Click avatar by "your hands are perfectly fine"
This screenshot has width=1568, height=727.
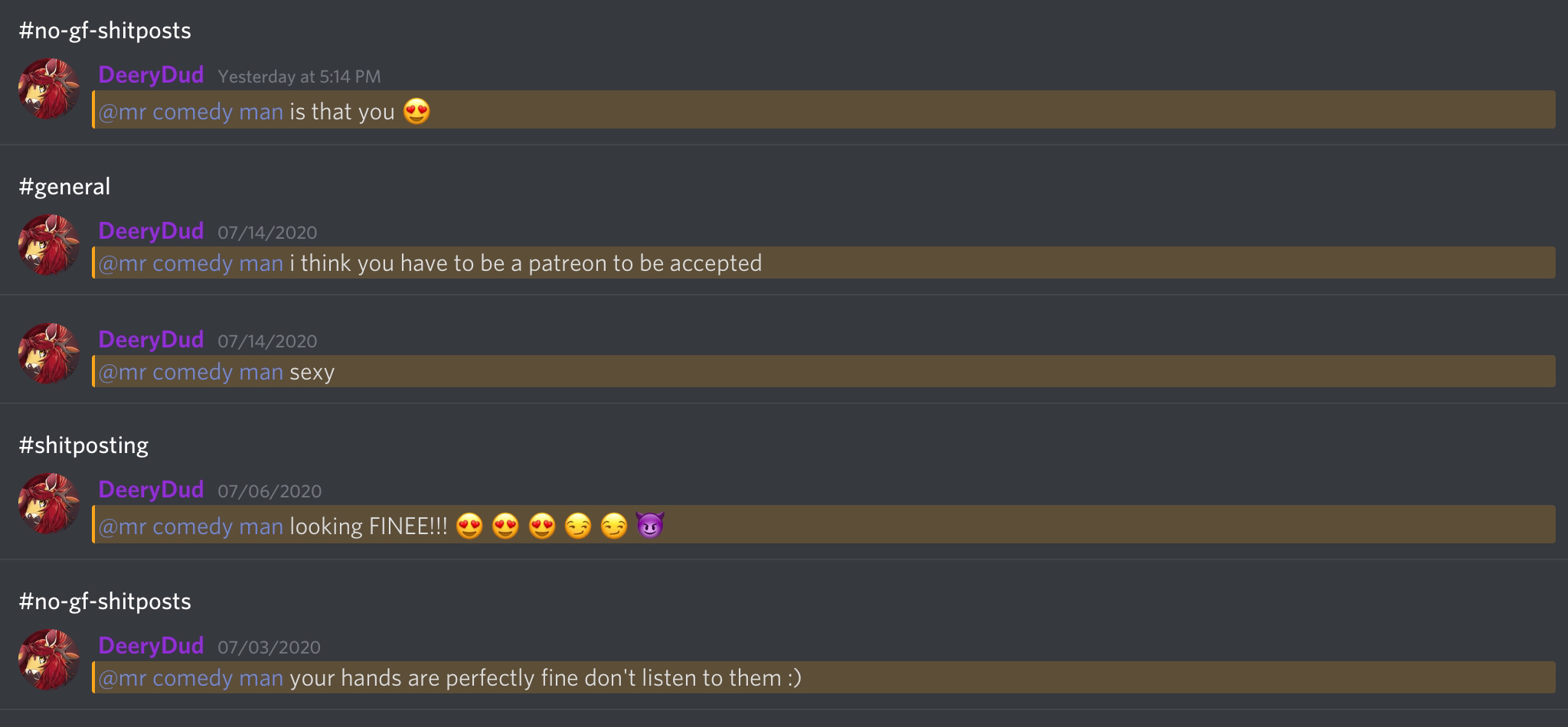pyautogui.click(x=49, y=660)
